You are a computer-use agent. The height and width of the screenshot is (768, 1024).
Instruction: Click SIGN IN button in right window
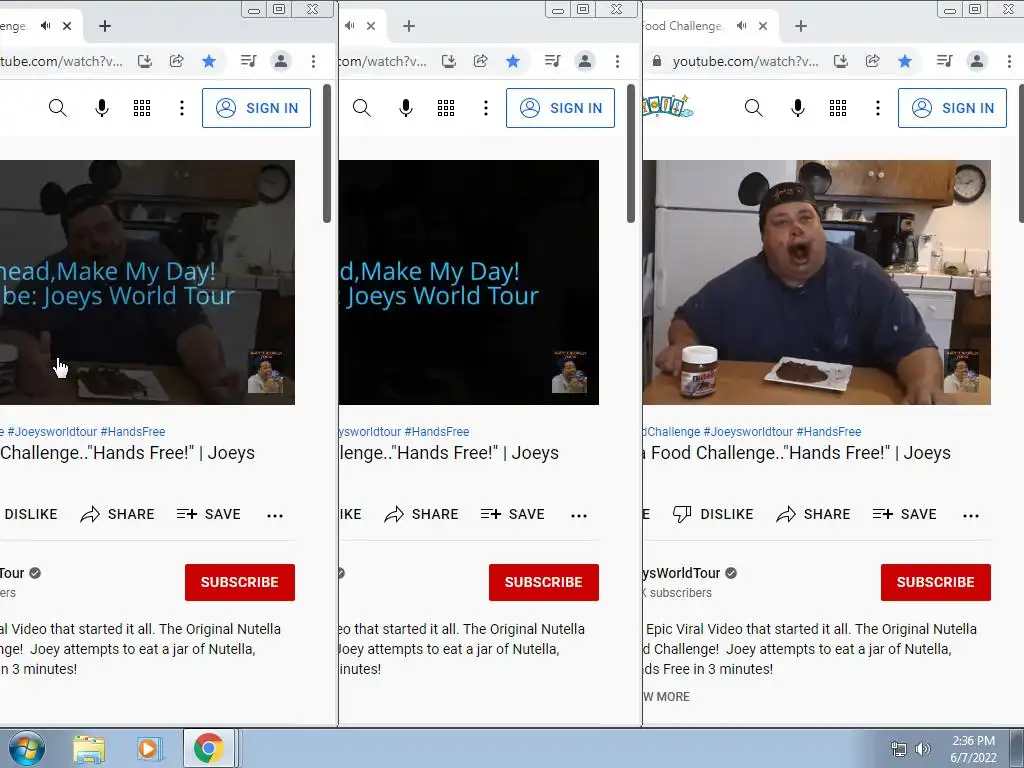pos(952,108)
